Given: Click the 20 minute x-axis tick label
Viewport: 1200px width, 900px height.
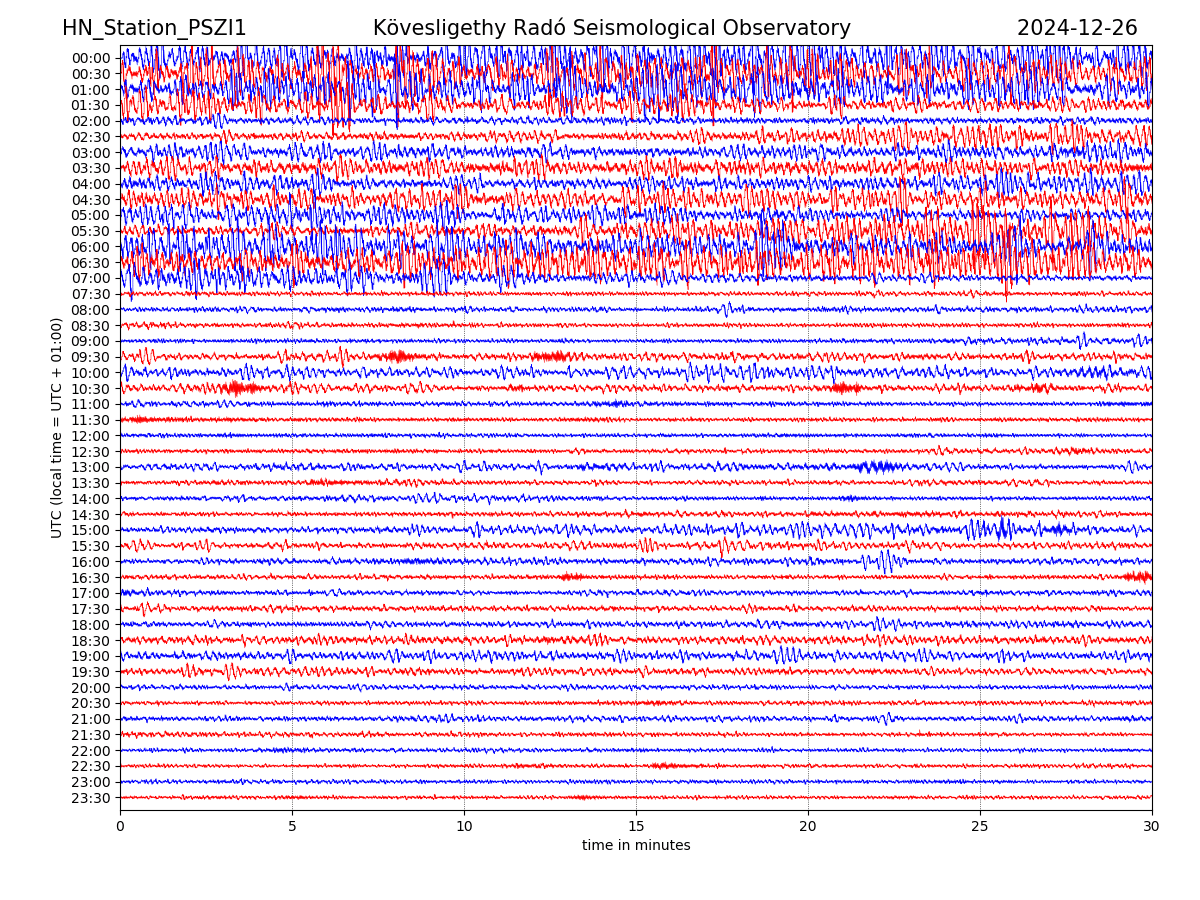Looking at the screenshot, I should (x=808, y=827).
